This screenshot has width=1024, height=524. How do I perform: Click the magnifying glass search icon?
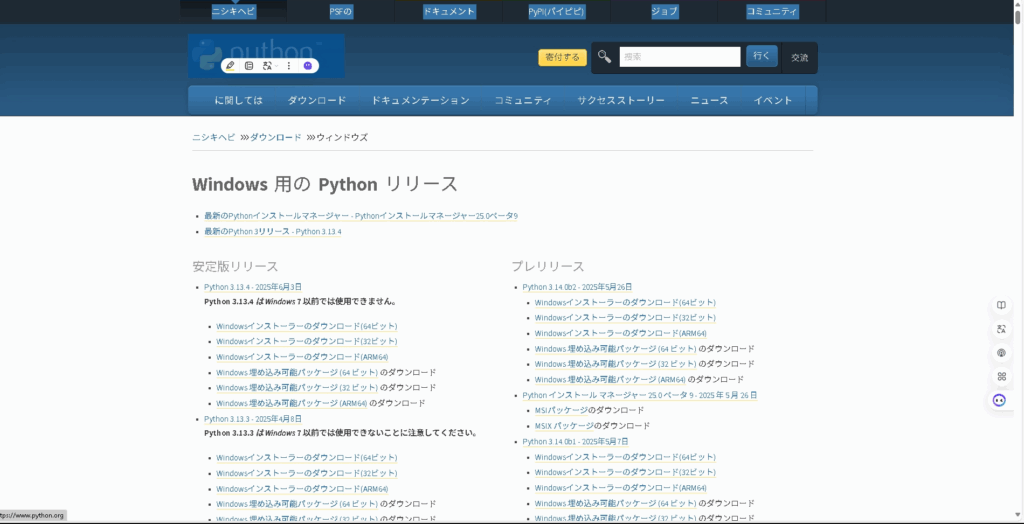(x=605, y=57)
